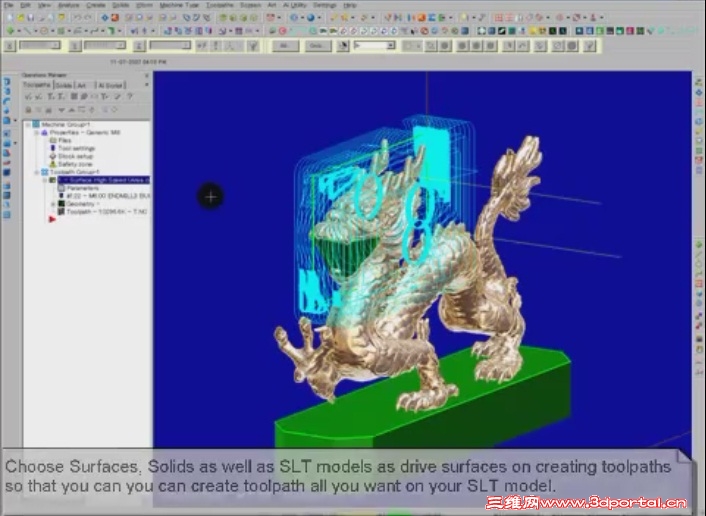Click the Regenerate all selected operations icon
The width and height of the screenshot is (706, 516).
[51, 97]
